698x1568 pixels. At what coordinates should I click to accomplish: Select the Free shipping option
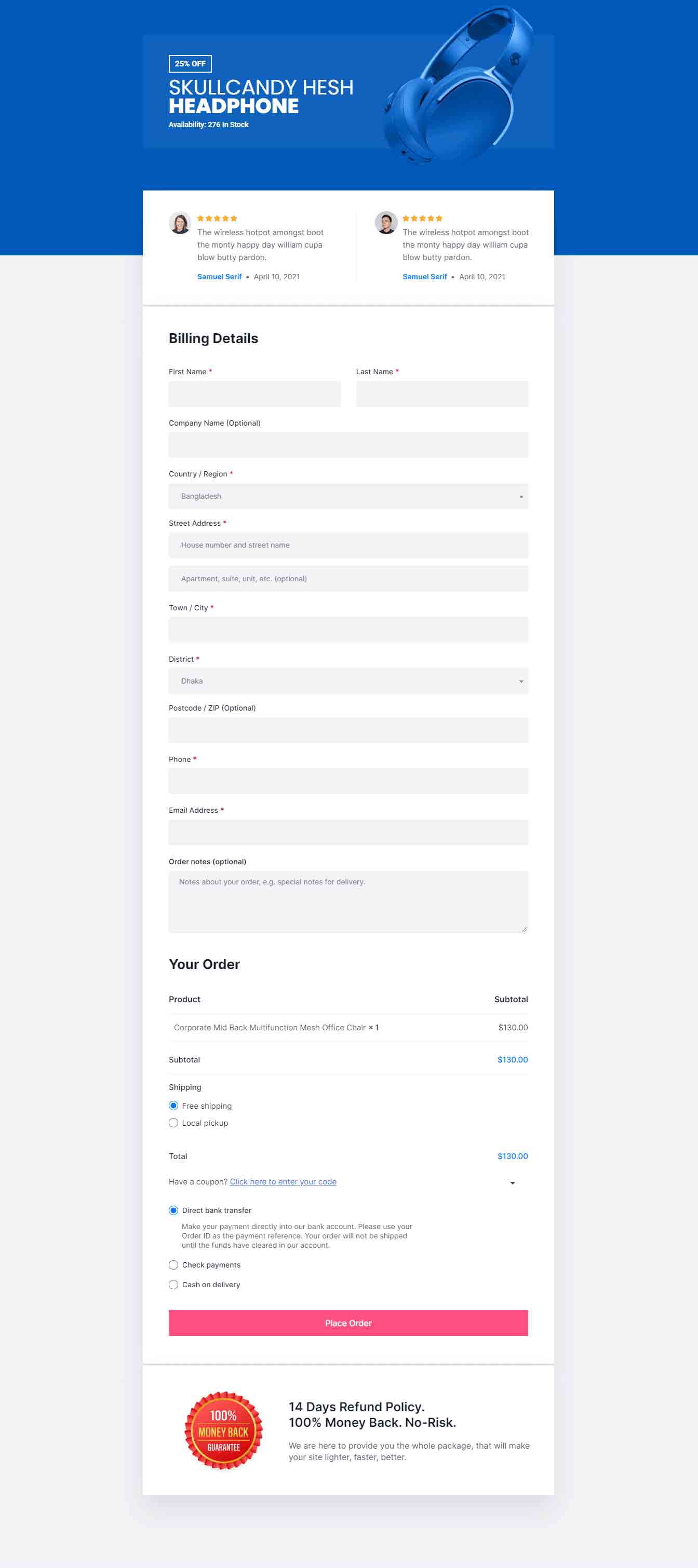(x=173, y=1106)
